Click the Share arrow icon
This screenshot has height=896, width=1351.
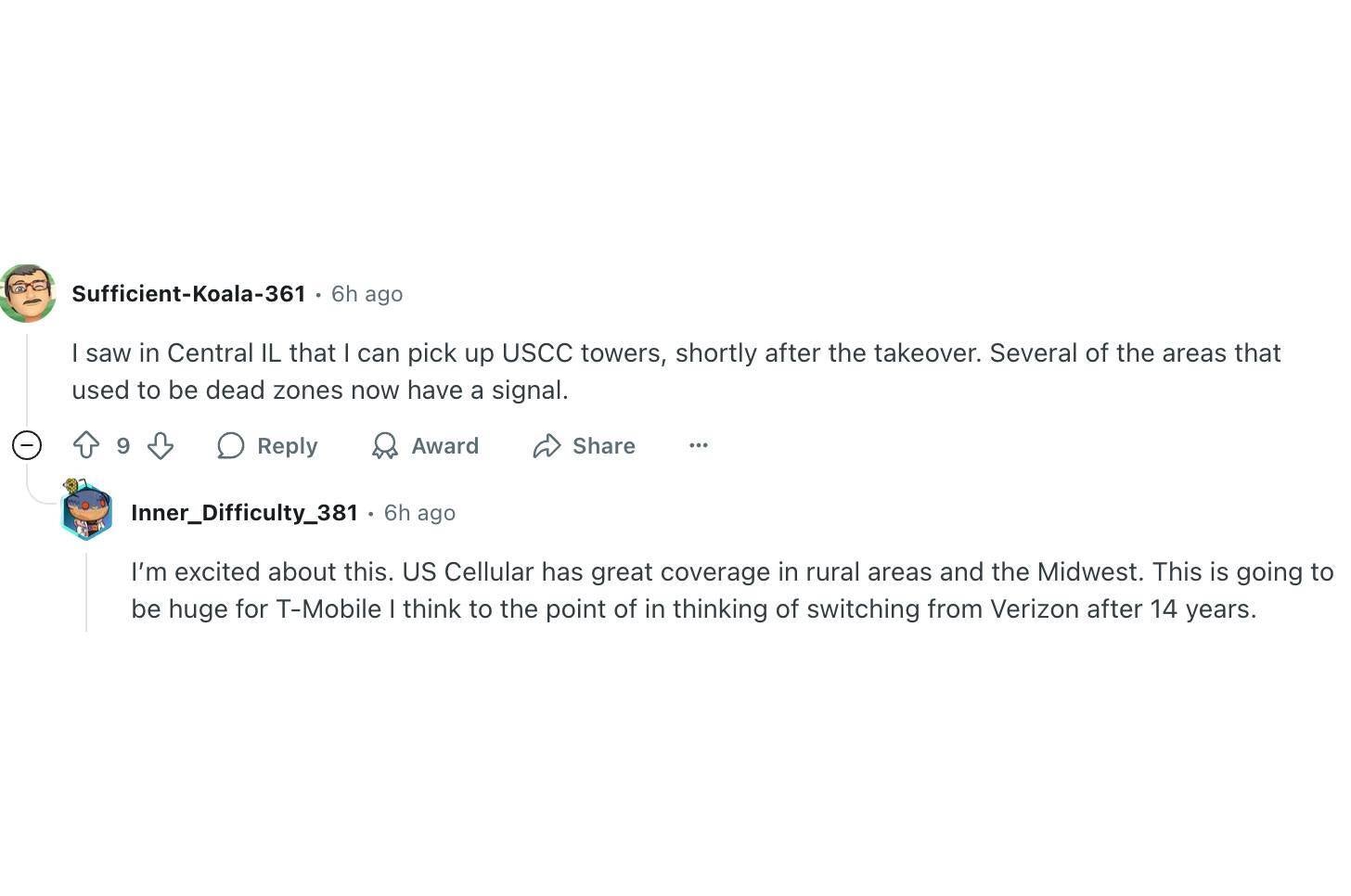(x=547, y=446)
